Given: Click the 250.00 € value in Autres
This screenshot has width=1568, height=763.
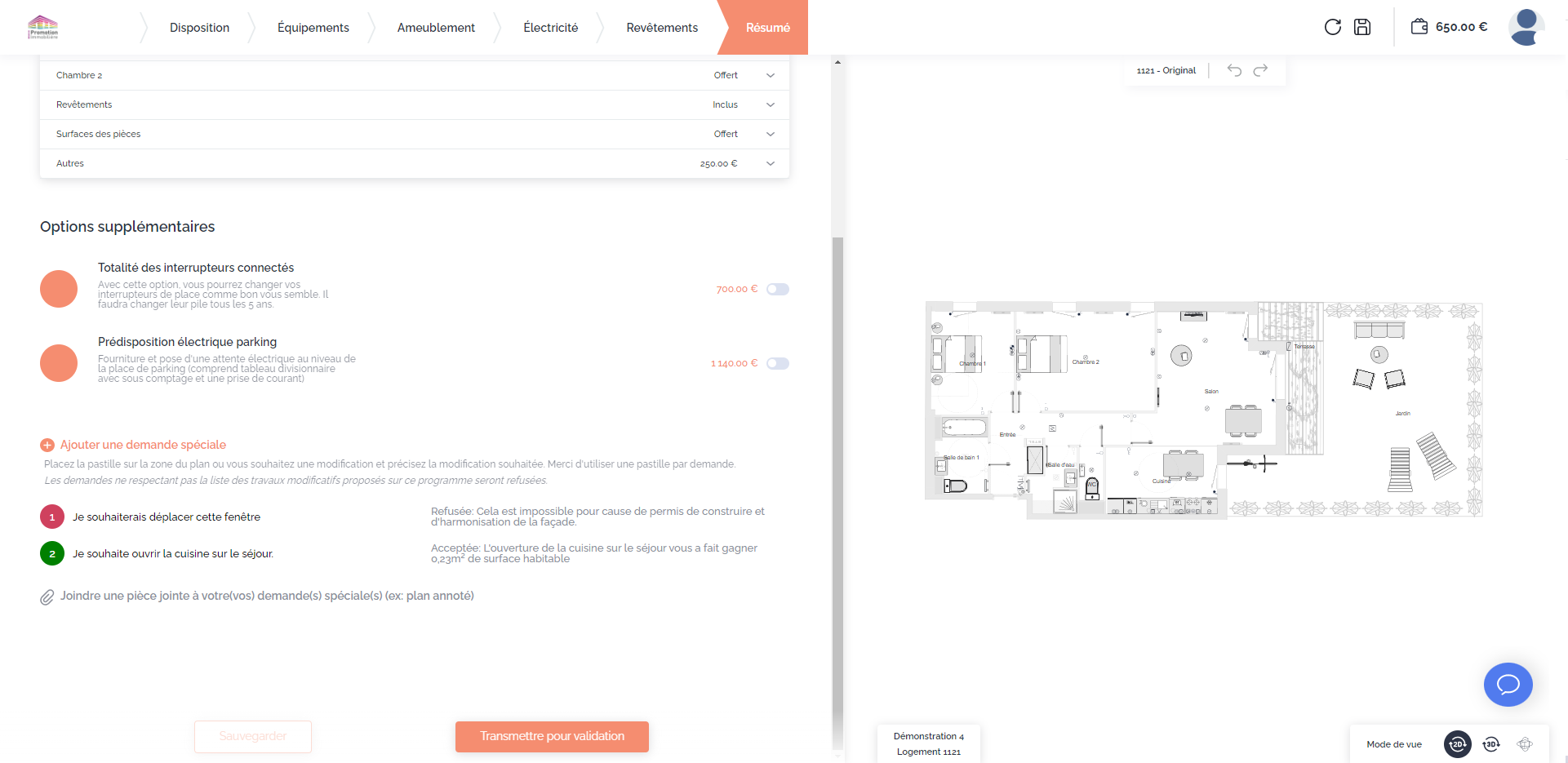Looking at the screenshot, I should (718, 163).
